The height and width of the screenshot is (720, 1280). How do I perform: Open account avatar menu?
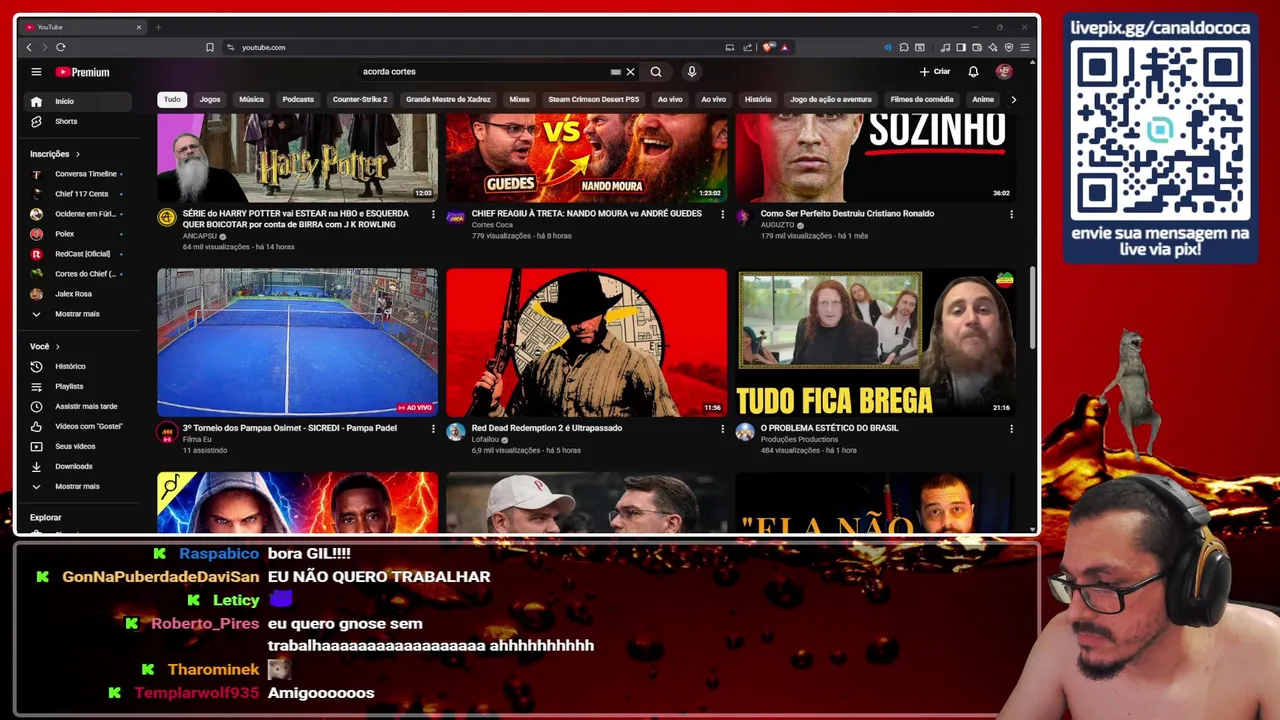click(1004, 72)
